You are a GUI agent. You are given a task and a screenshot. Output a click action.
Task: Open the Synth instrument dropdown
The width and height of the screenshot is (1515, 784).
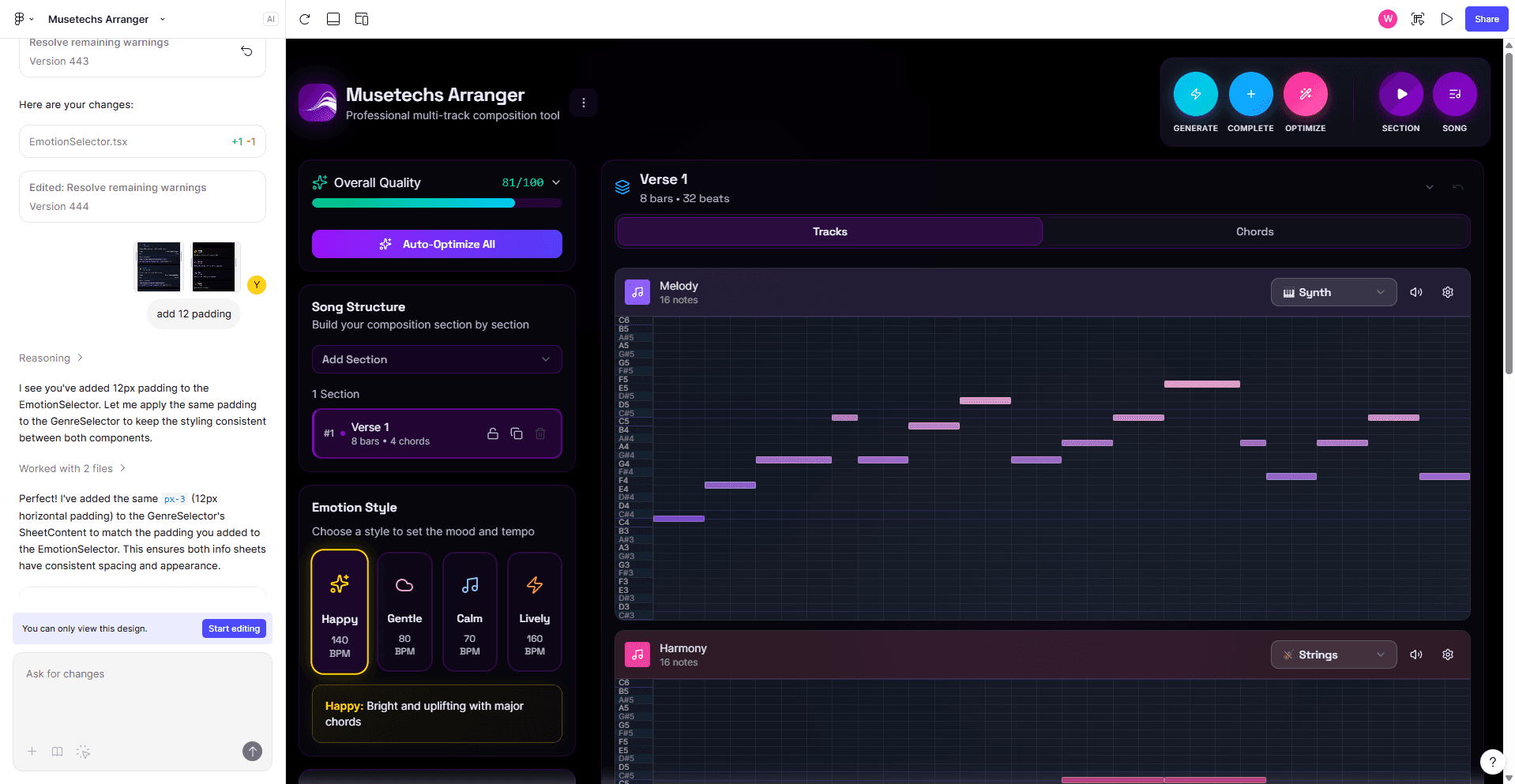(x=1333, y=292)
